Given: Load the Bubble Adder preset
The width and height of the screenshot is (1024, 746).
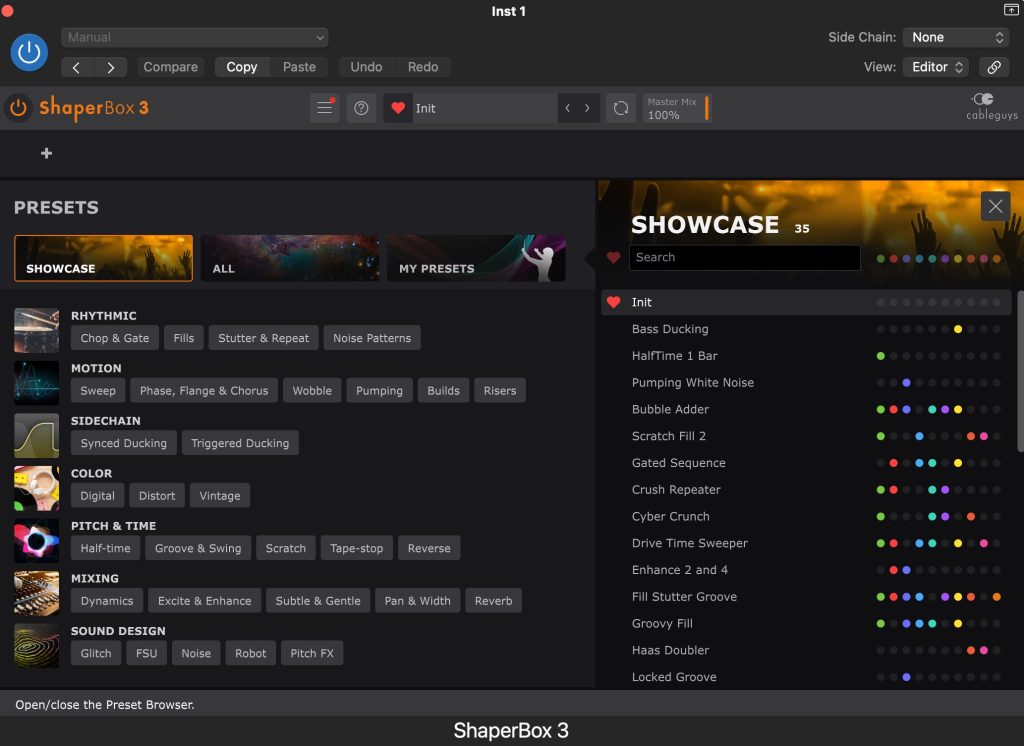Looking at the screenshot, I should click(806, 410).
